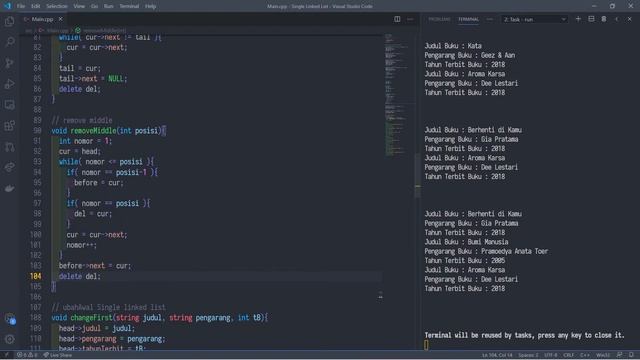Split the terminal panel

(x=591, y=19)
